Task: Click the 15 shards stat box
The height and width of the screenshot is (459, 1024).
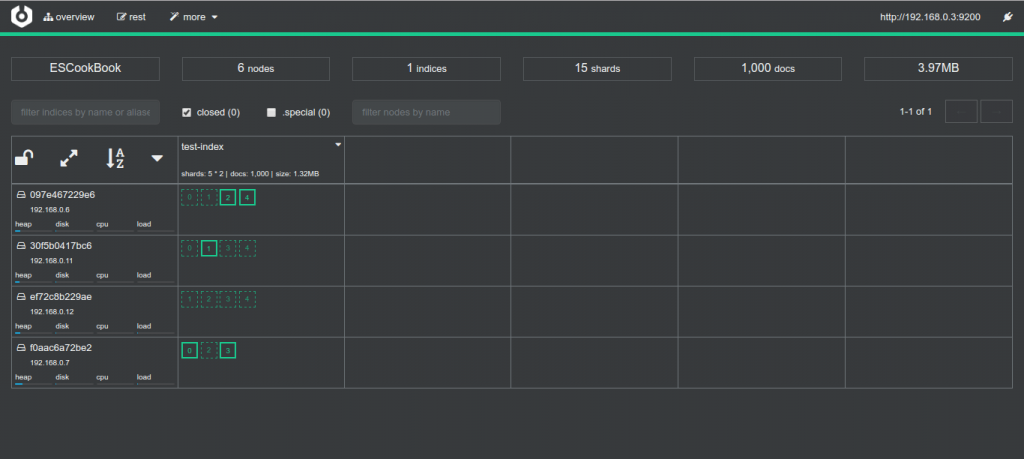Action: click(x=598, y=69)
